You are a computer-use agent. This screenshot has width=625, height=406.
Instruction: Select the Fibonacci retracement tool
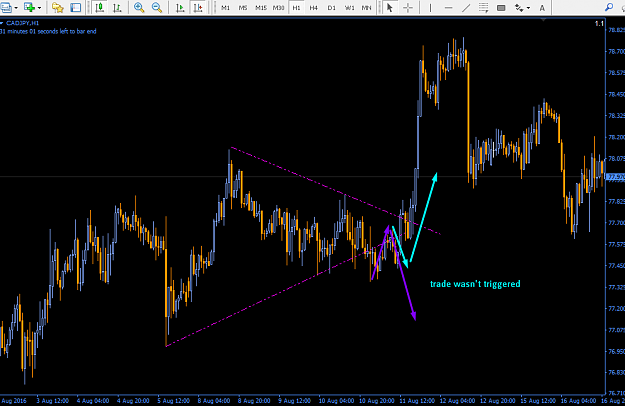click(x=483, y=8)
